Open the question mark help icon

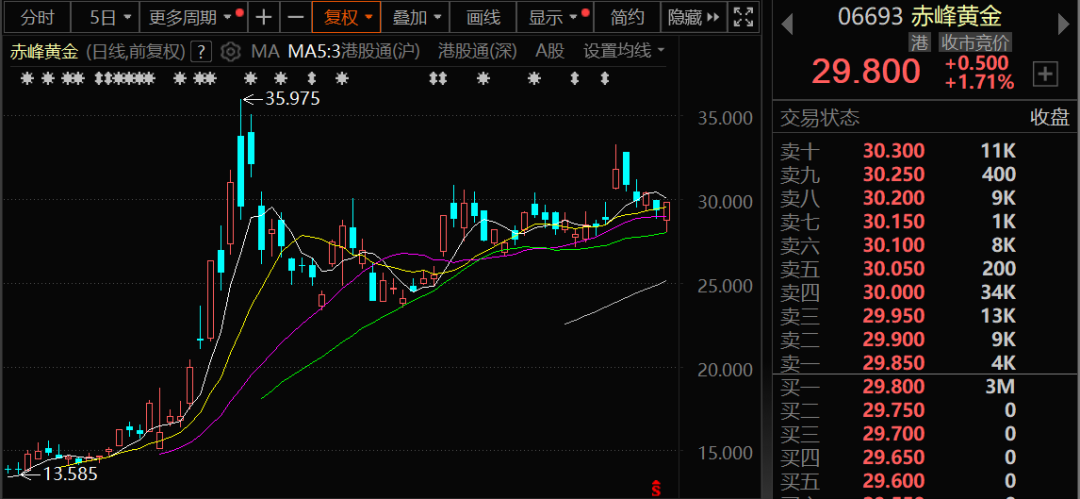[200, 51]
